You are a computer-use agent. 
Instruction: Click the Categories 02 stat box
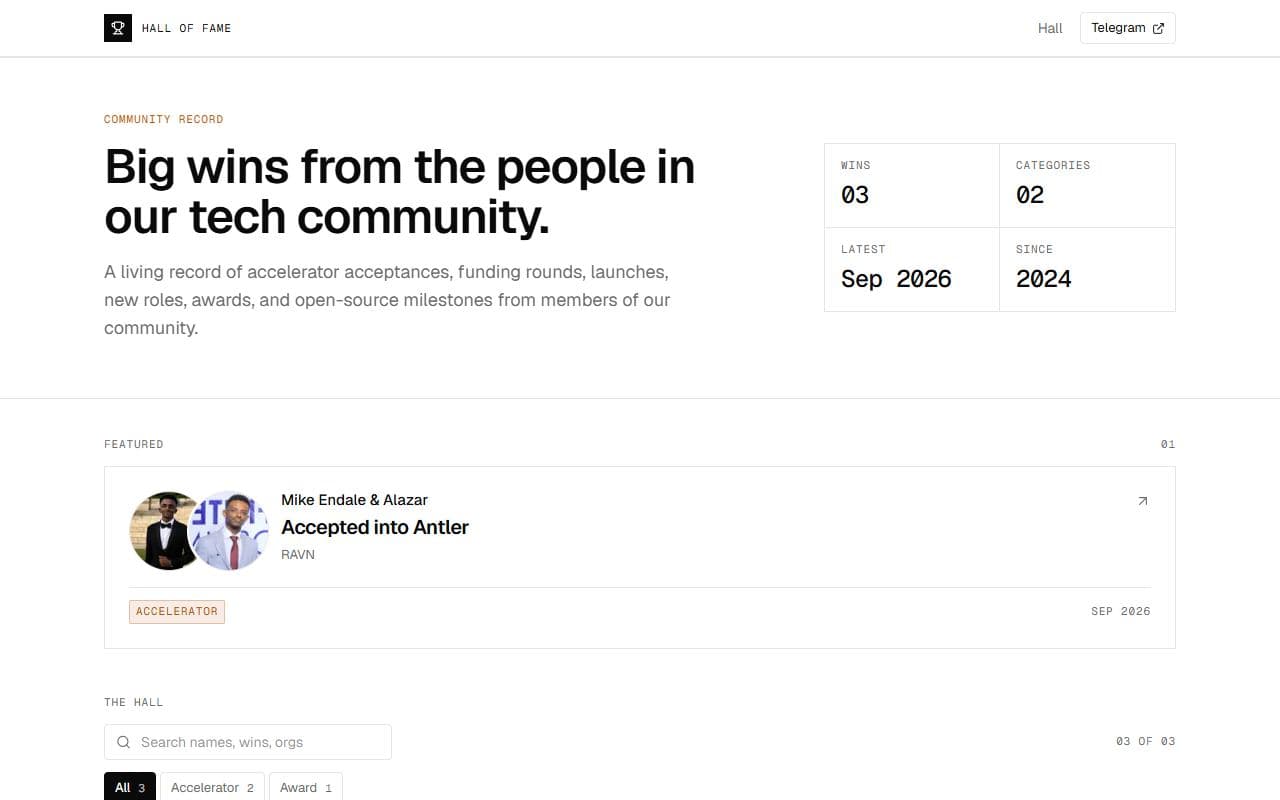[x=1088, y=185]
